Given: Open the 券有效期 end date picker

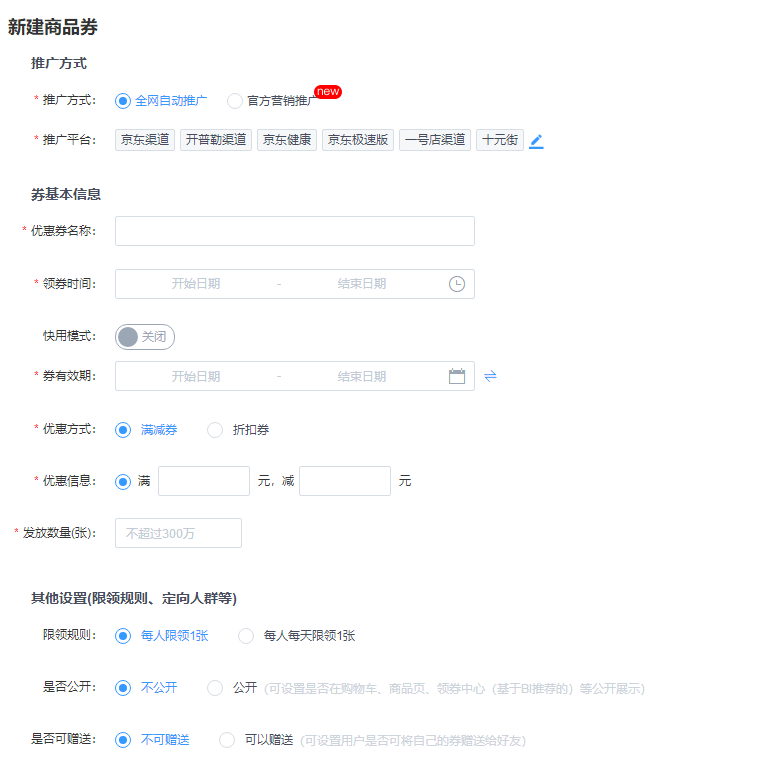Looking at the screenshot, I should [x=361, y=377].
